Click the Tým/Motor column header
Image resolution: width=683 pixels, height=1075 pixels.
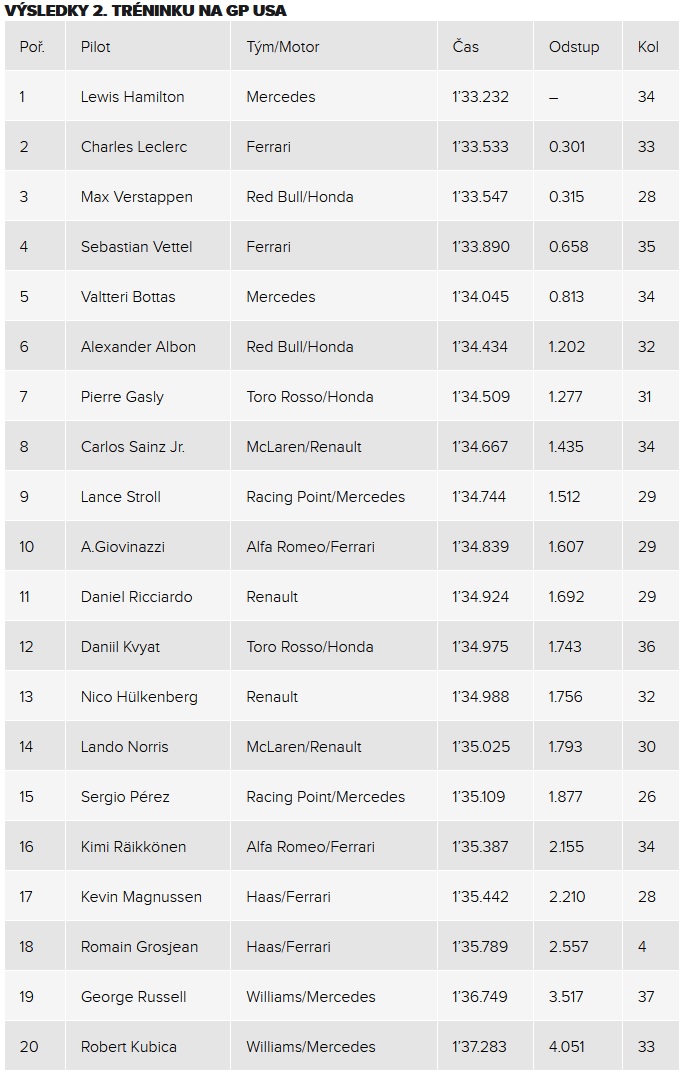[x=283, y=47]
